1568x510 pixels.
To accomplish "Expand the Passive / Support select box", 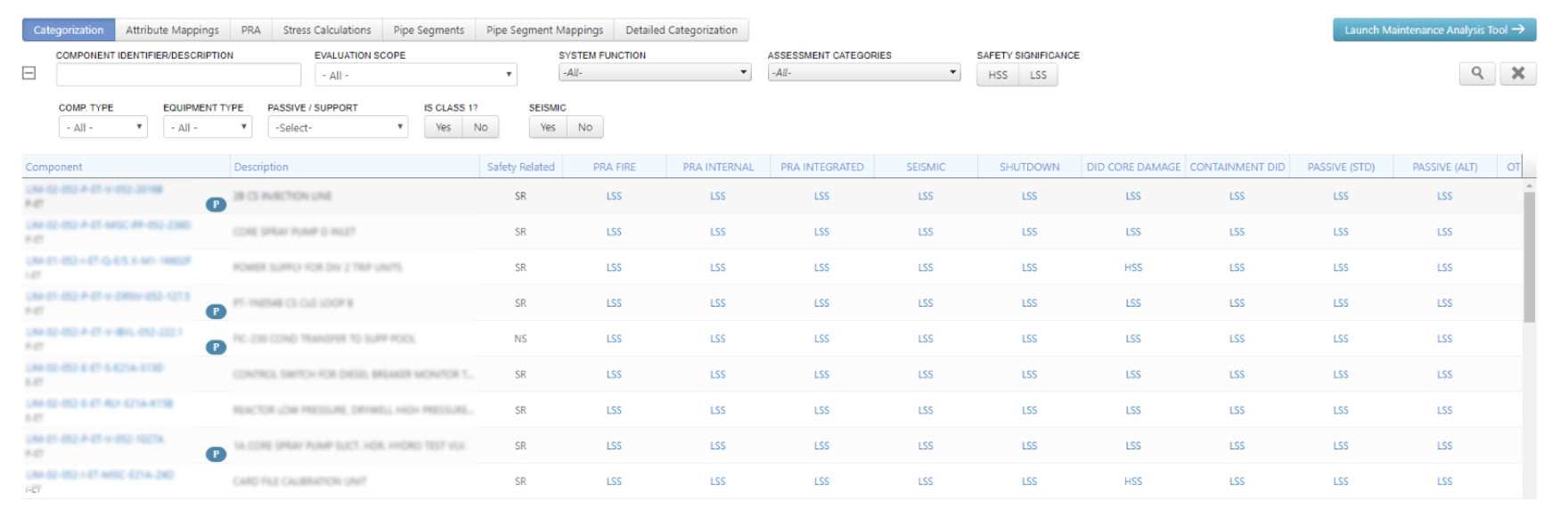I will click(338, 127).
